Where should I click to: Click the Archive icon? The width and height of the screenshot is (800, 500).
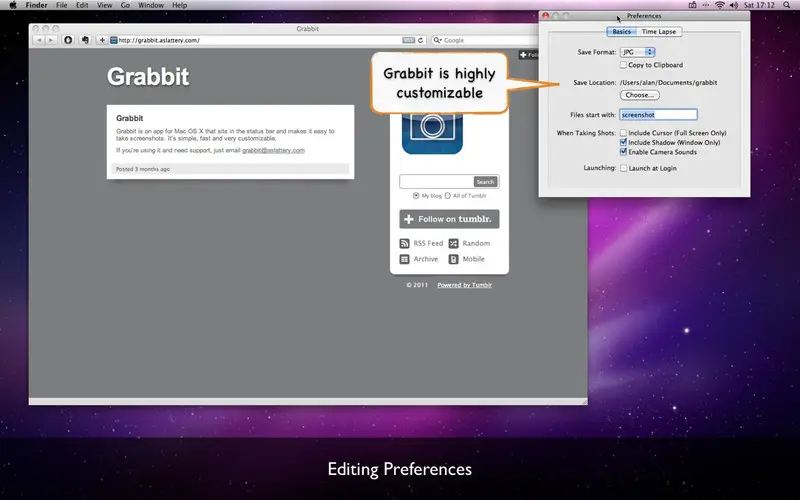point(404,259)
